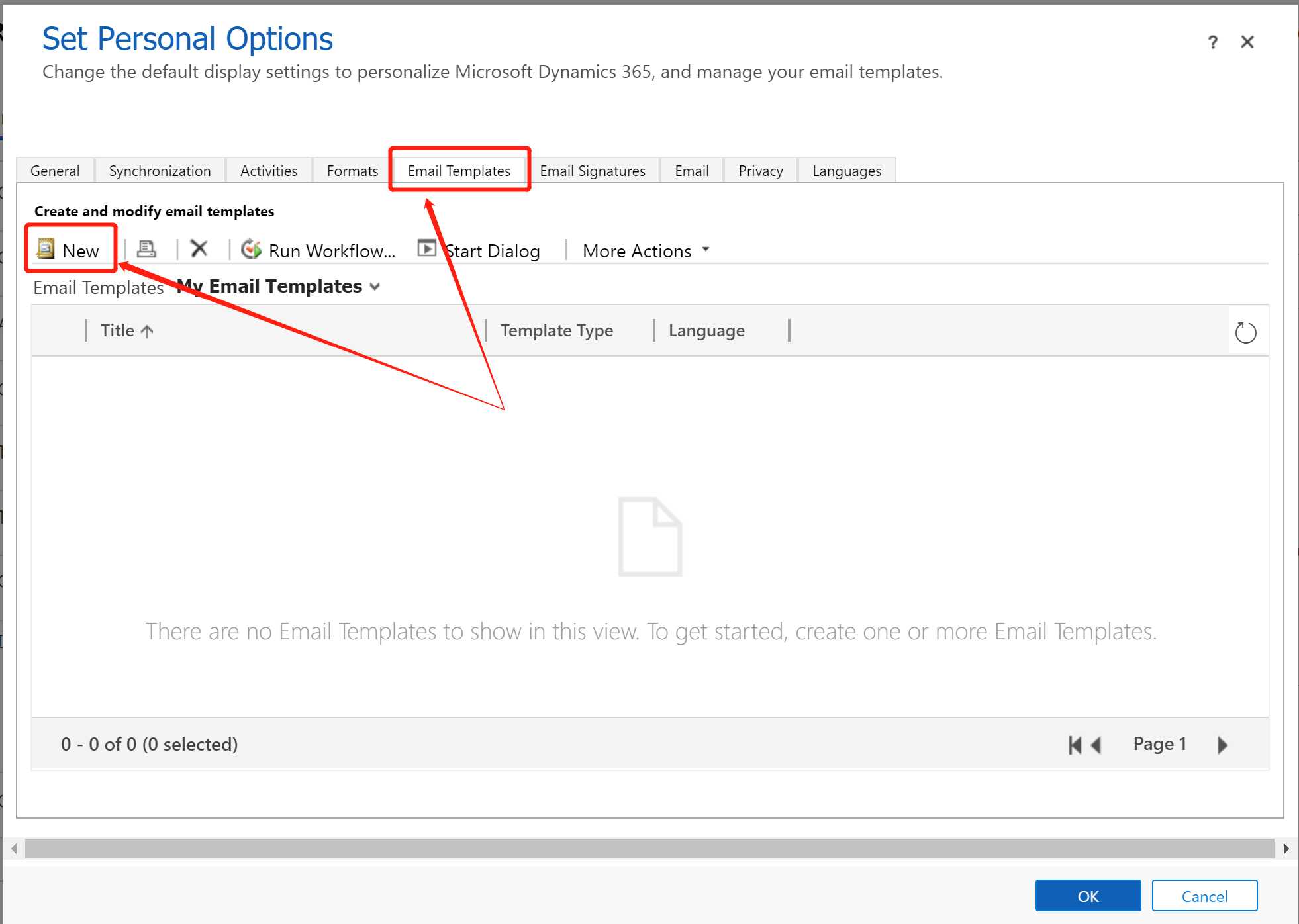This screenshot has height=924, width=1299.
Task: Close the Set Personal Options dialog
Action: 1247,42
